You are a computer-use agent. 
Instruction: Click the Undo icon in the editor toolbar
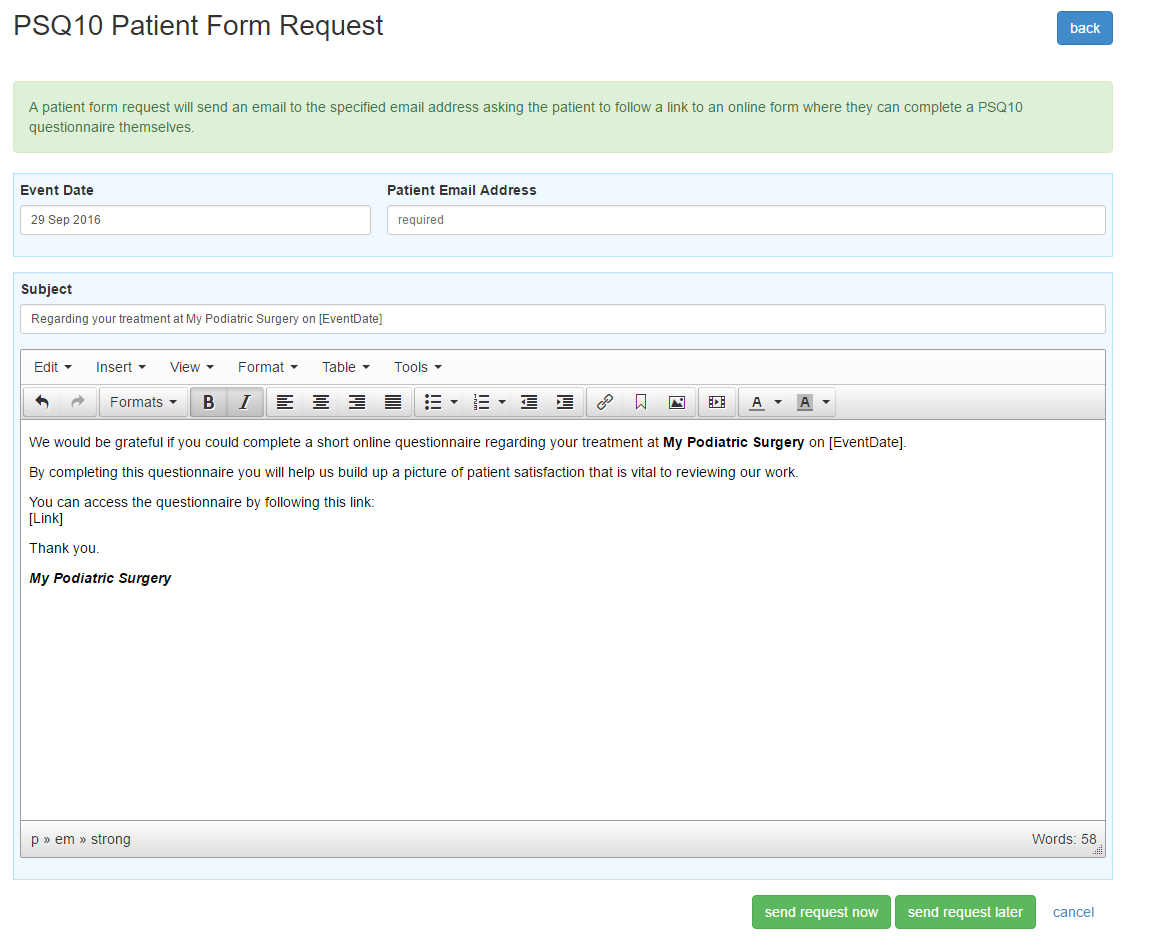(x=42, y=402)
